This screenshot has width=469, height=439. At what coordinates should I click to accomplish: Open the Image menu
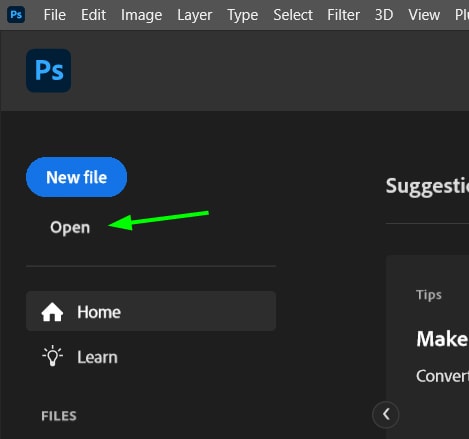(x=141, y=15)
